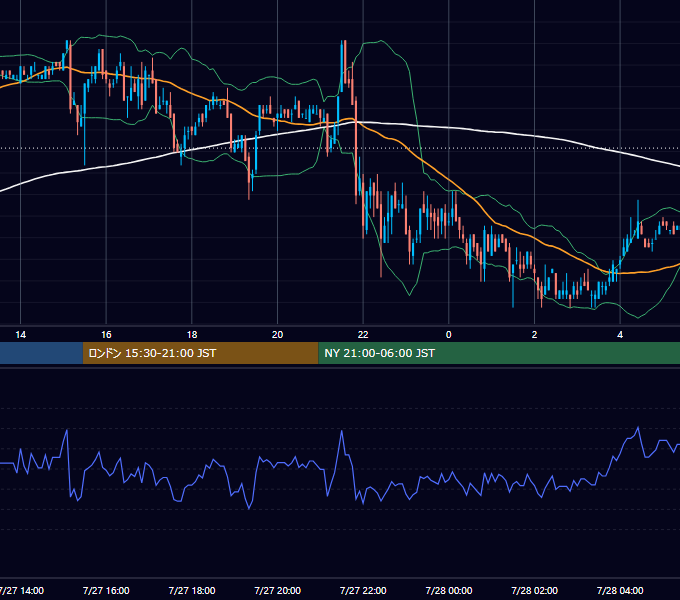Viewport: 680px width, 600px height.
Task: Click the hour label 0 on price chart axis
Action: tap(449, 335)
